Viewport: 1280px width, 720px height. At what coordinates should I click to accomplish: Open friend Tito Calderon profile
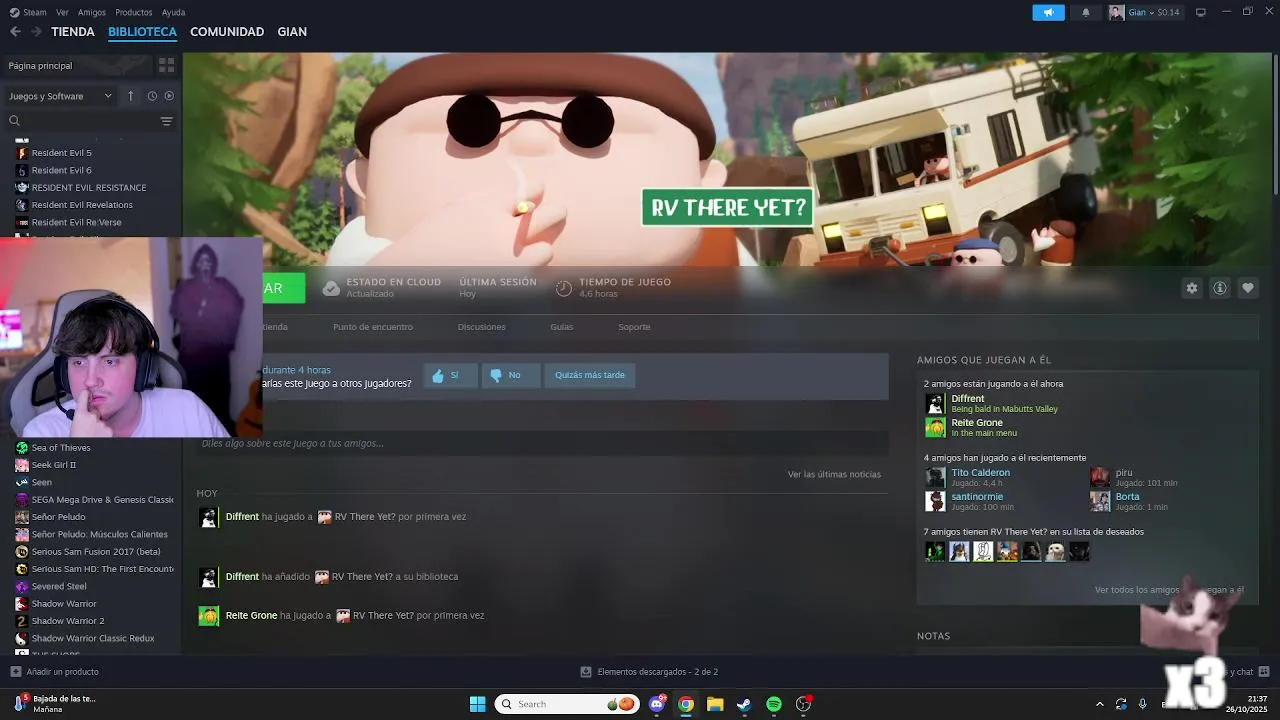pos(980,473)
